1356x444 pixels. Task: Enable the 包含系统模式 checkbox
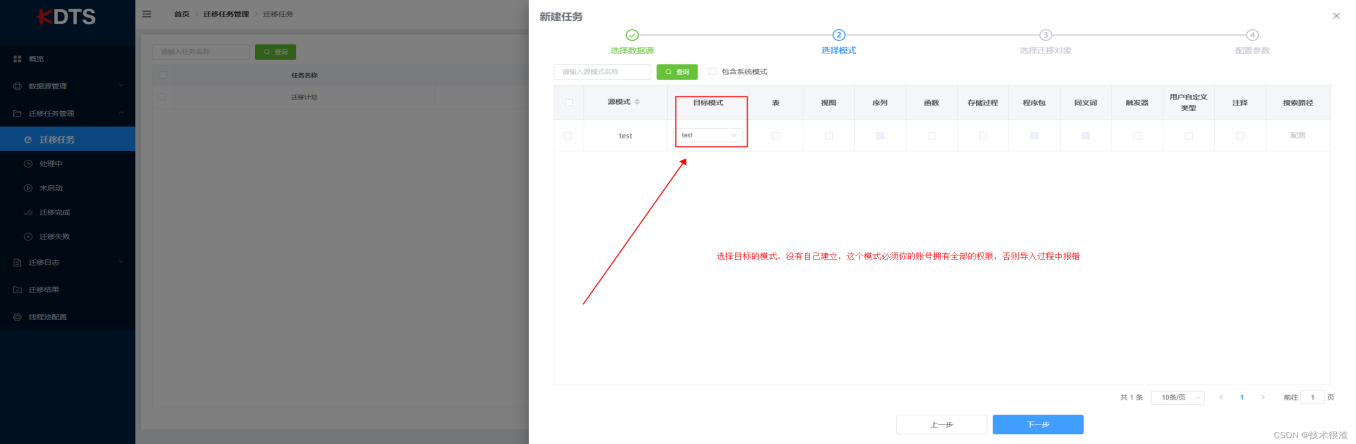coord(712,71)
